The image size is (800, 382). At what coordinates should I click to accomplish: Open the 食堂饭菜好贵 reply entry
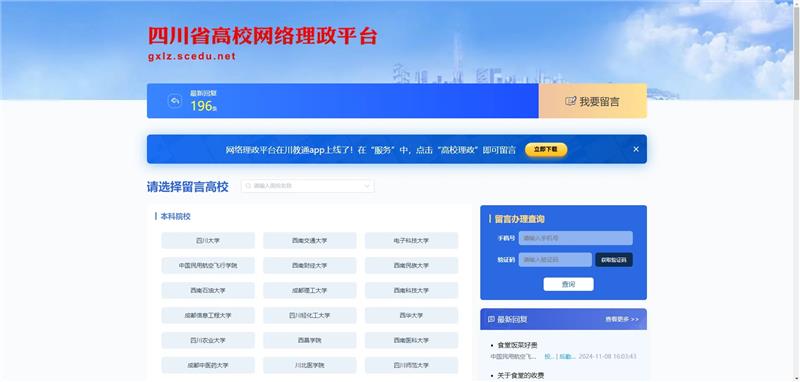click(517, 345)
